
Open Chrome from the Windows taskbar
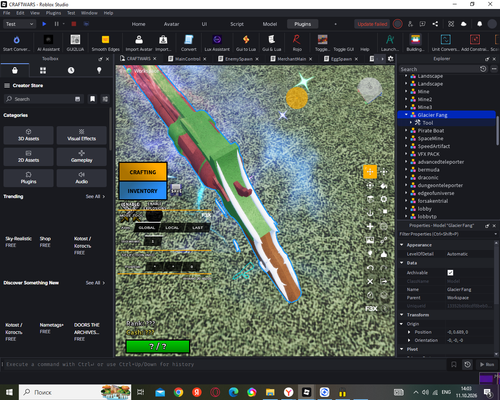coord(178,392)
